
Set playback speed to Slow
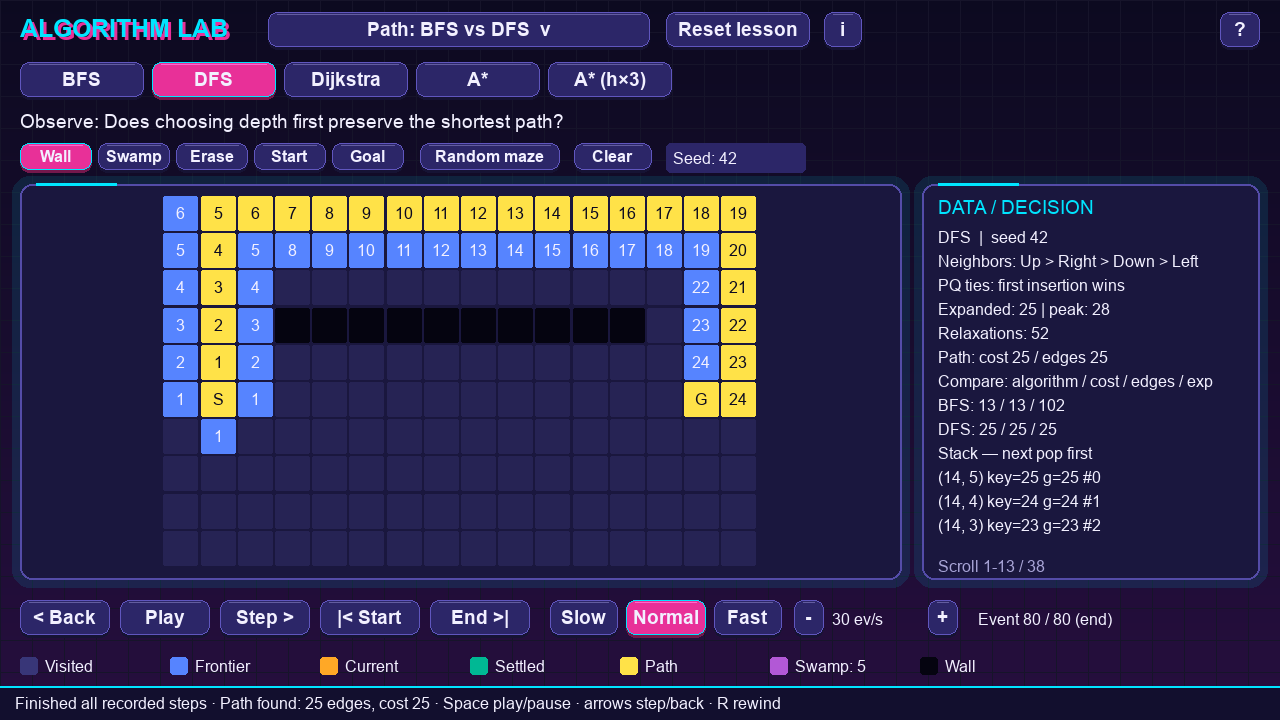click(584, 618)
